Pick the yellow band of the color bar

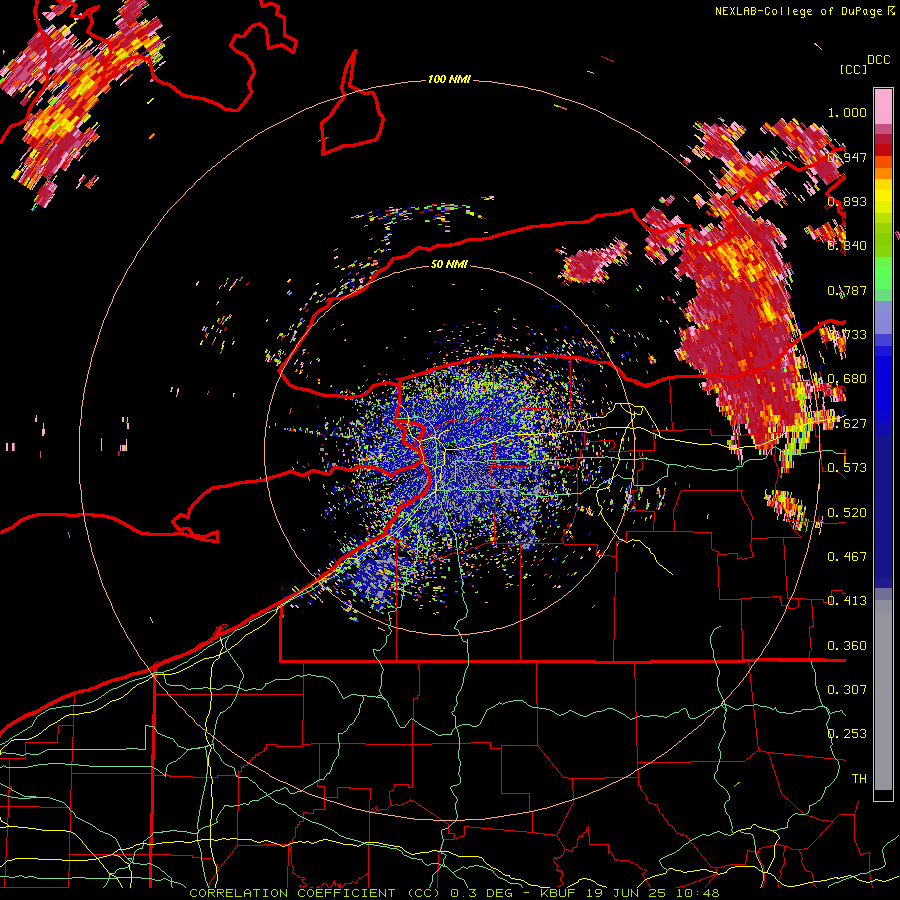pyautogui.click(x=883, y=198)
